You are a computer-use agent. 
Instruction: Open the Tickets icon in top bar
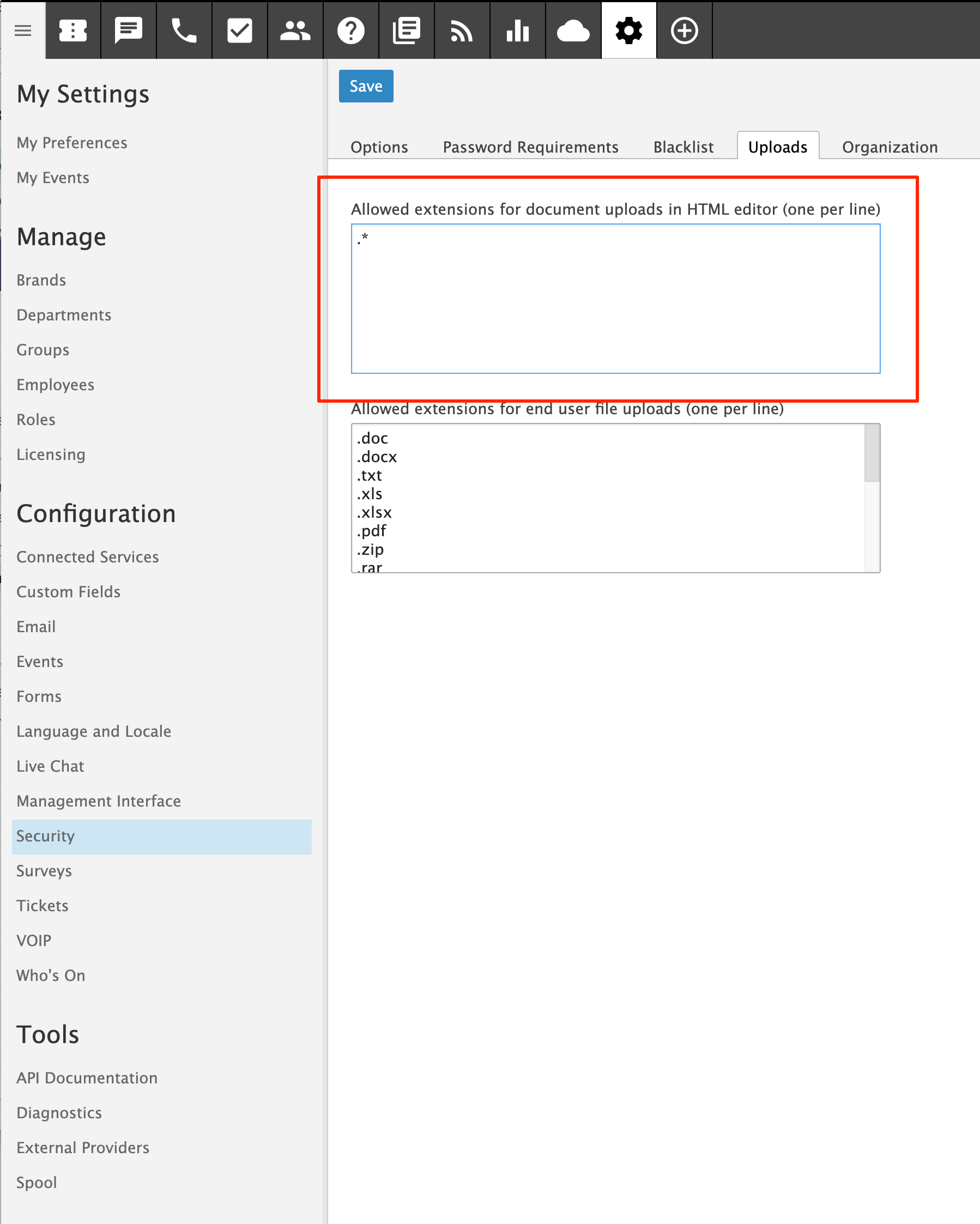tap(72, 30)
